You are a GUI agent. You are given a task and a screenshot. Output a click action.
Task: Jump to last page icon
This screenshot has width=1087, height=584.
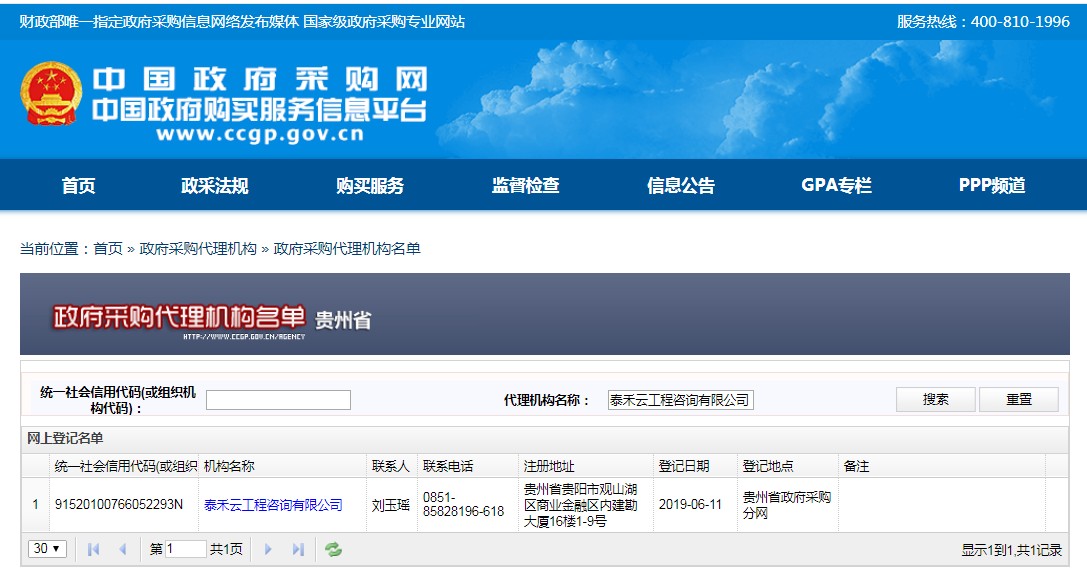298,549
